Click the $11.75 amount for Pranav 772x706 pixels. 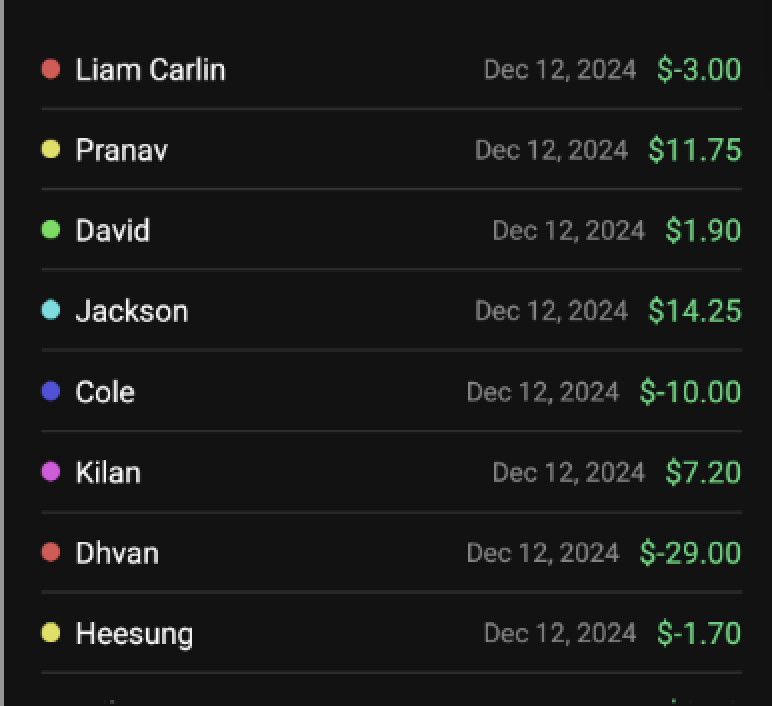tap(695, 150)
